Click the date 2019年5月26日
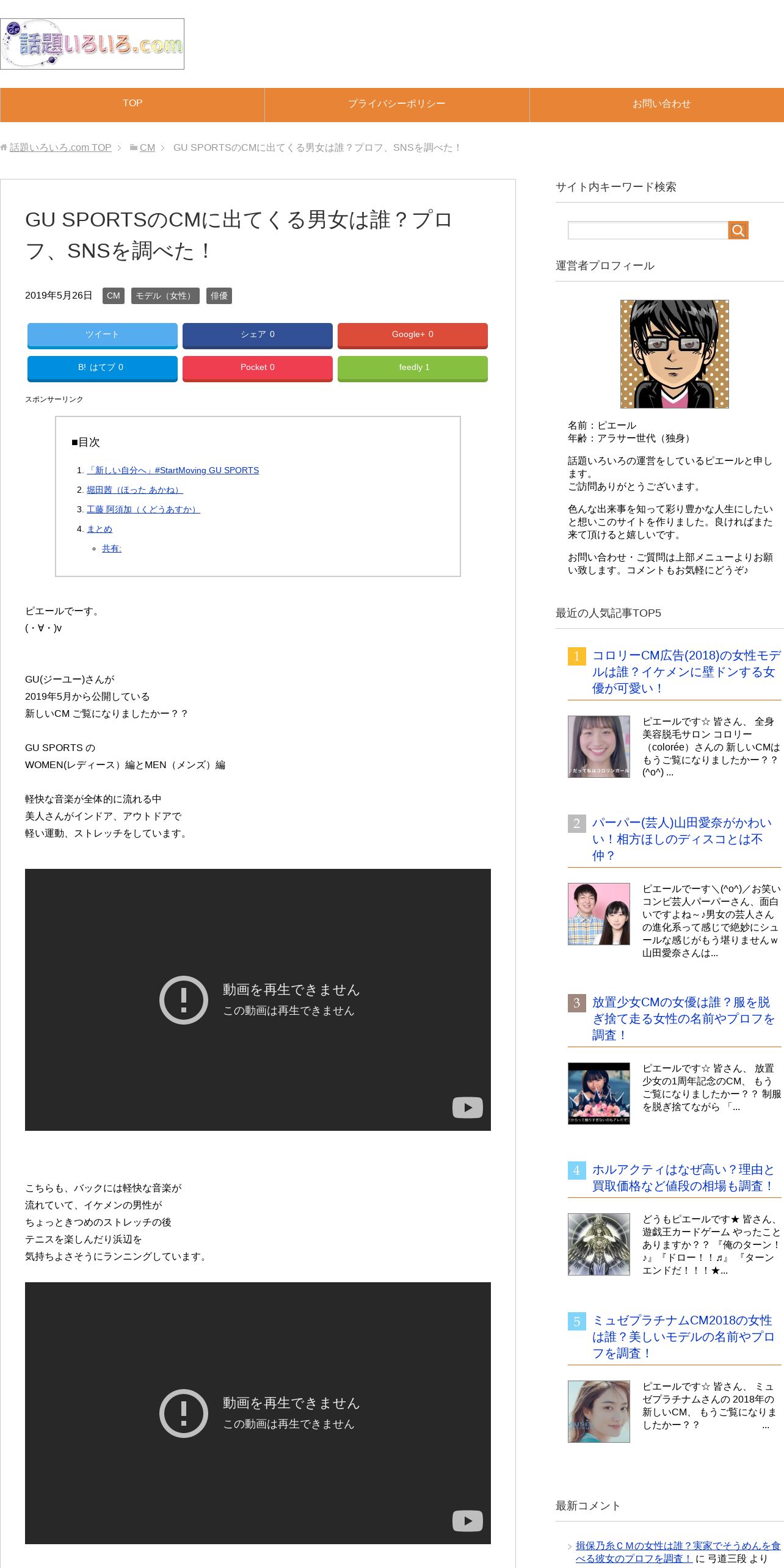The image size is (784, 1568). click(x=59, y=296)
